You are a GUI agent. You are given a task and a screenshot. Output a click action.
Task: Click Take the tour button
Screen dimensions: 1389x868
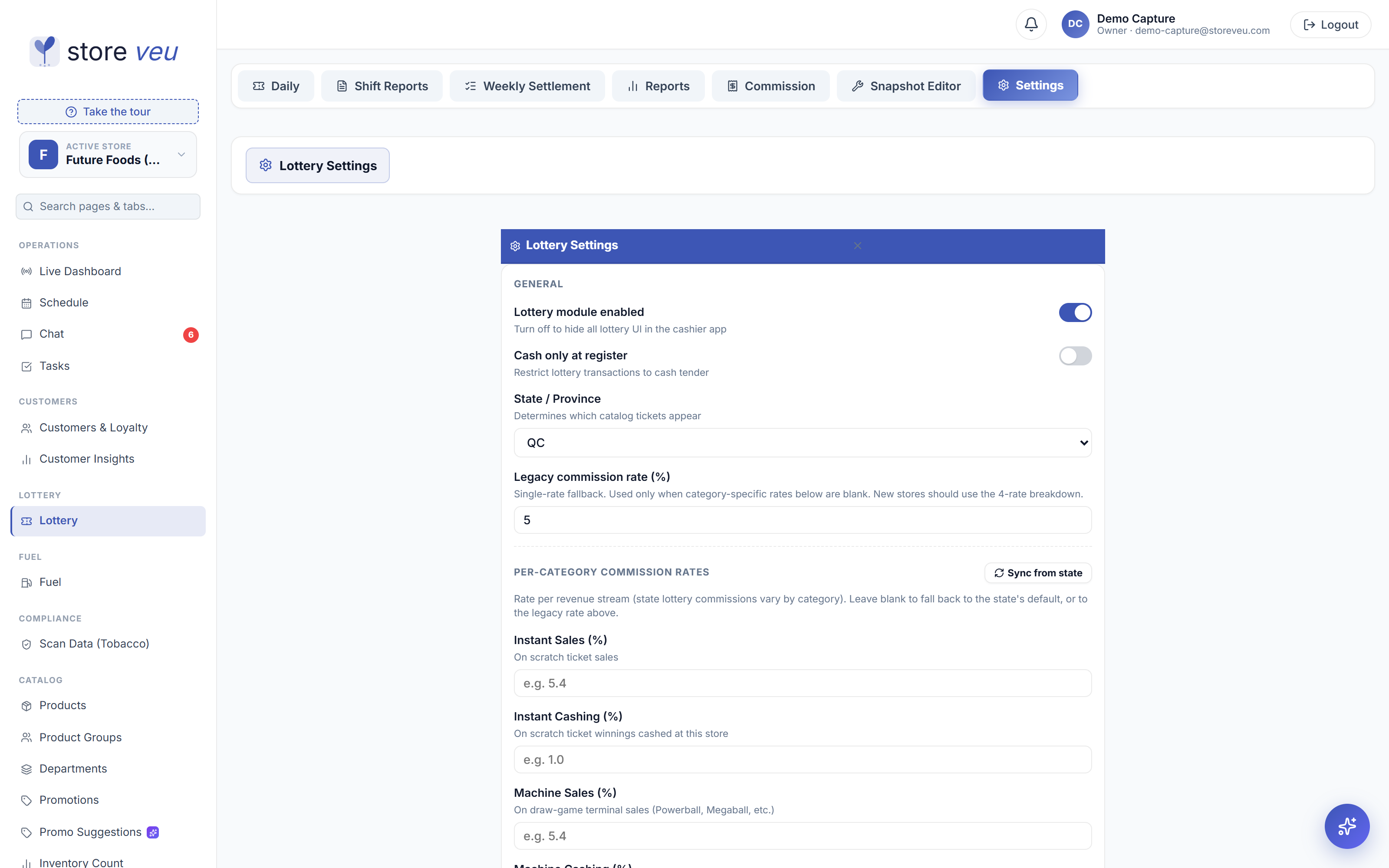pos(108,112)
